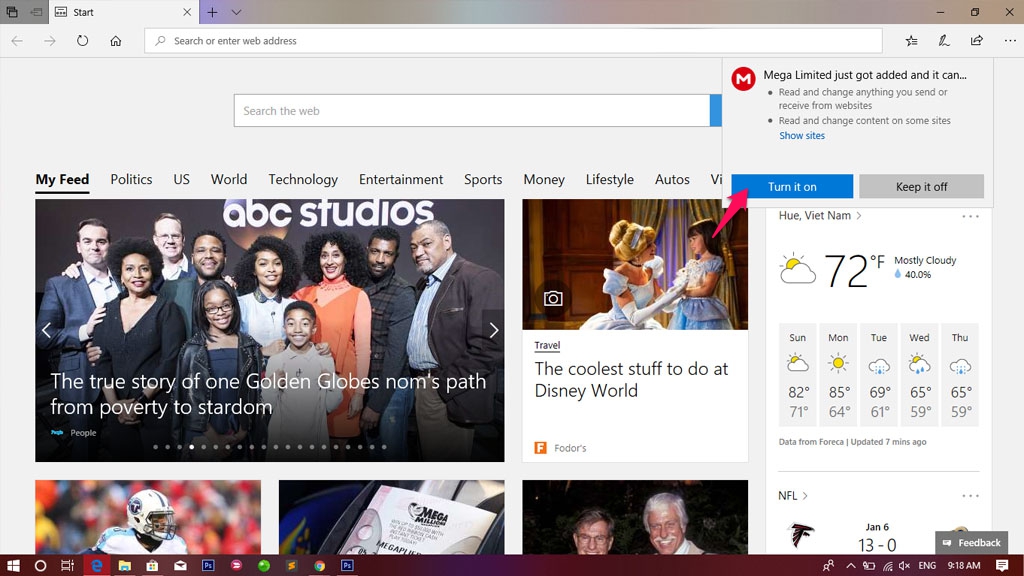Screen dimensions: 1024x576
Task: Click the Travel category label
Action: (547, 345)
